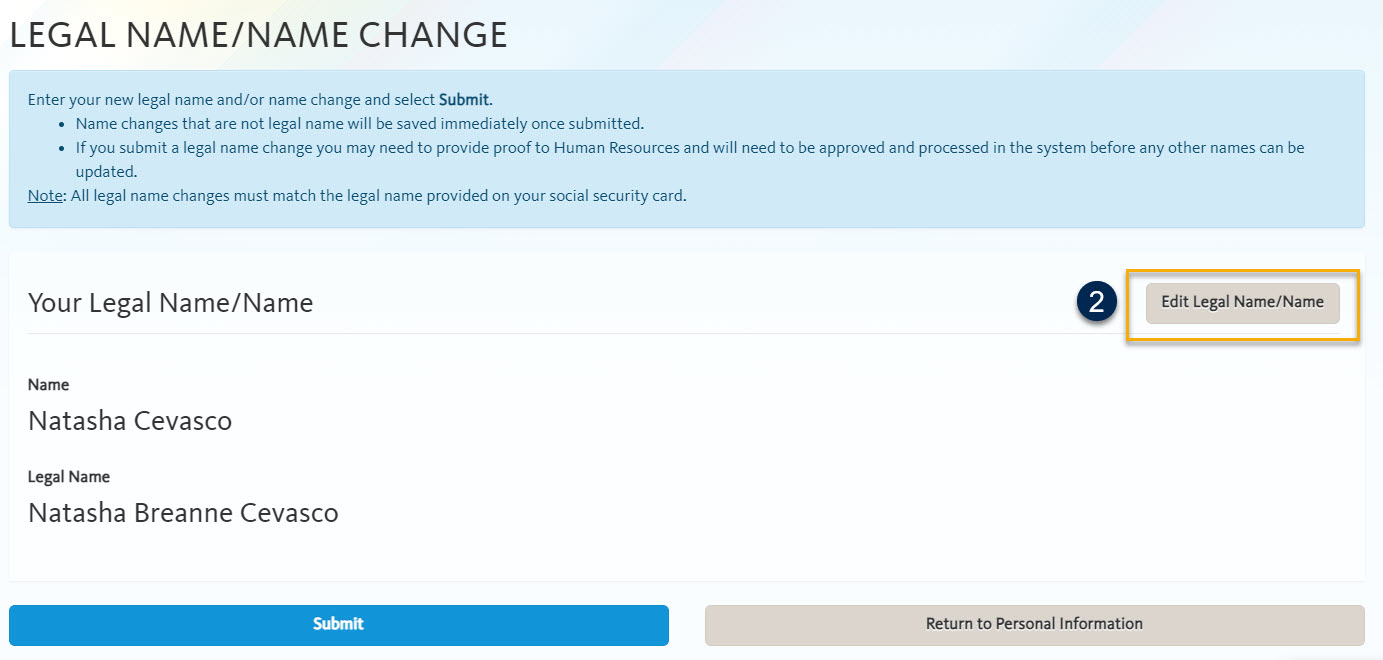Screen dimensions: 1383x660
Task: Click the dark circular number 2 badge
Action: coord(1096,303)
